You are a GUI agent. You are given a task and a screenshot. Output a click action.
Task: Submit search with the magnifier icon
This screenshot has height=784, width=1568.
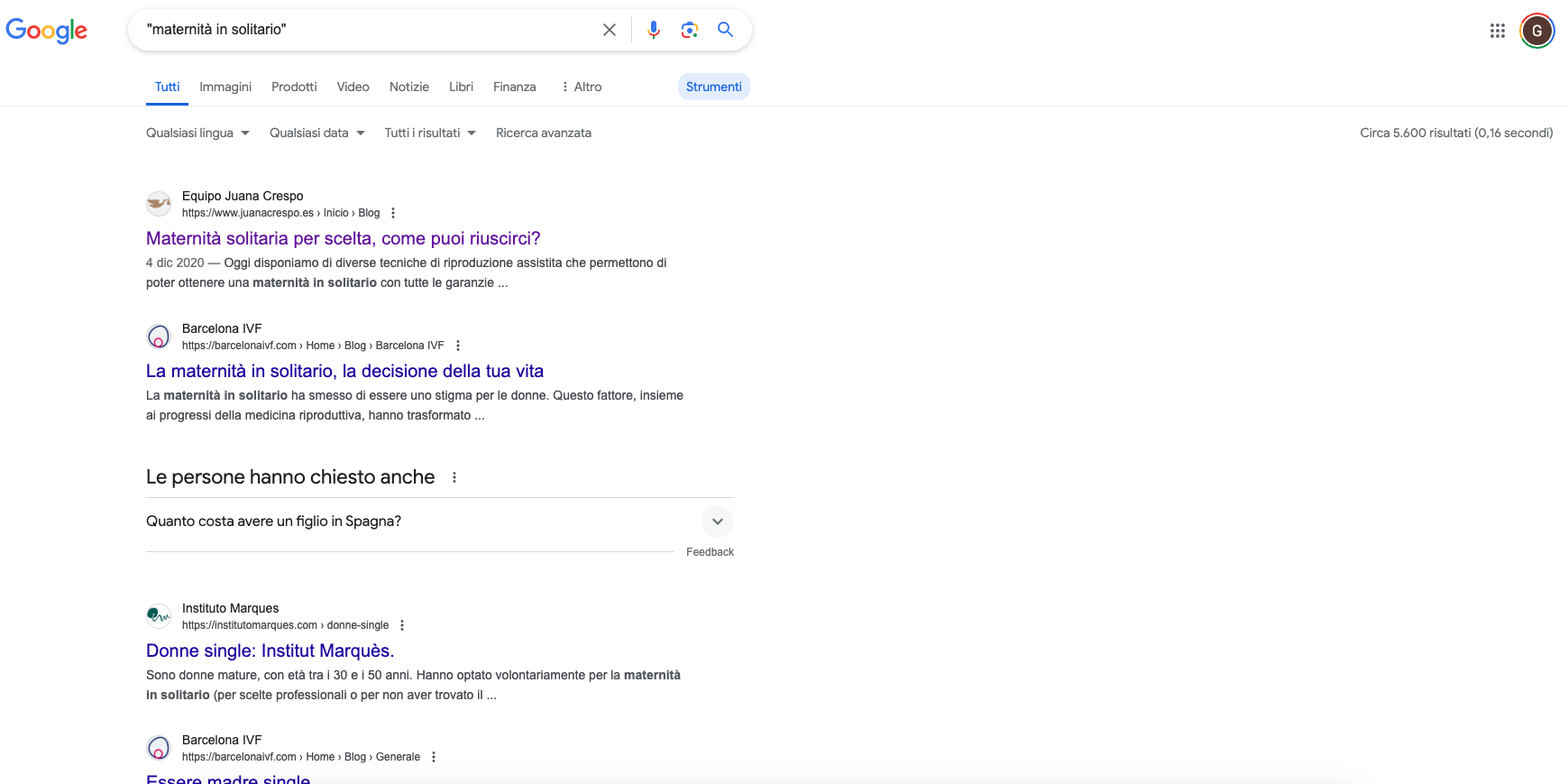pyautogui.click(x=725, y=30)
